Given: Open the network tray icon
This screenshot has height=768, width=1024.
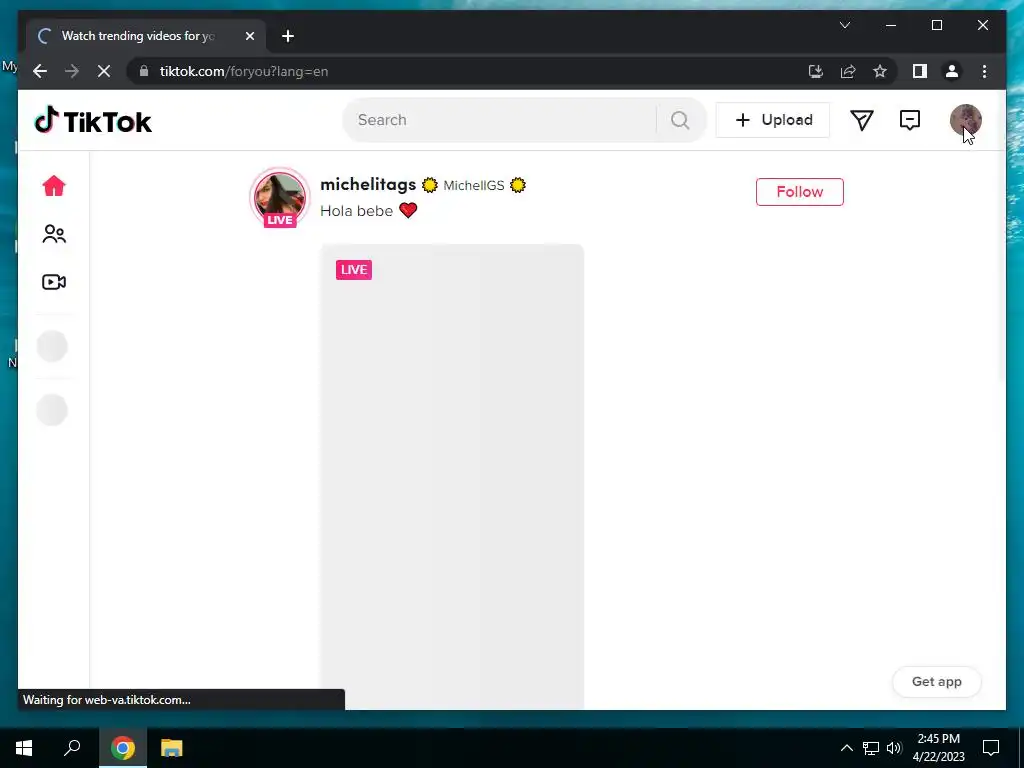Looking at the screenshot, I should tap(871, 748).
